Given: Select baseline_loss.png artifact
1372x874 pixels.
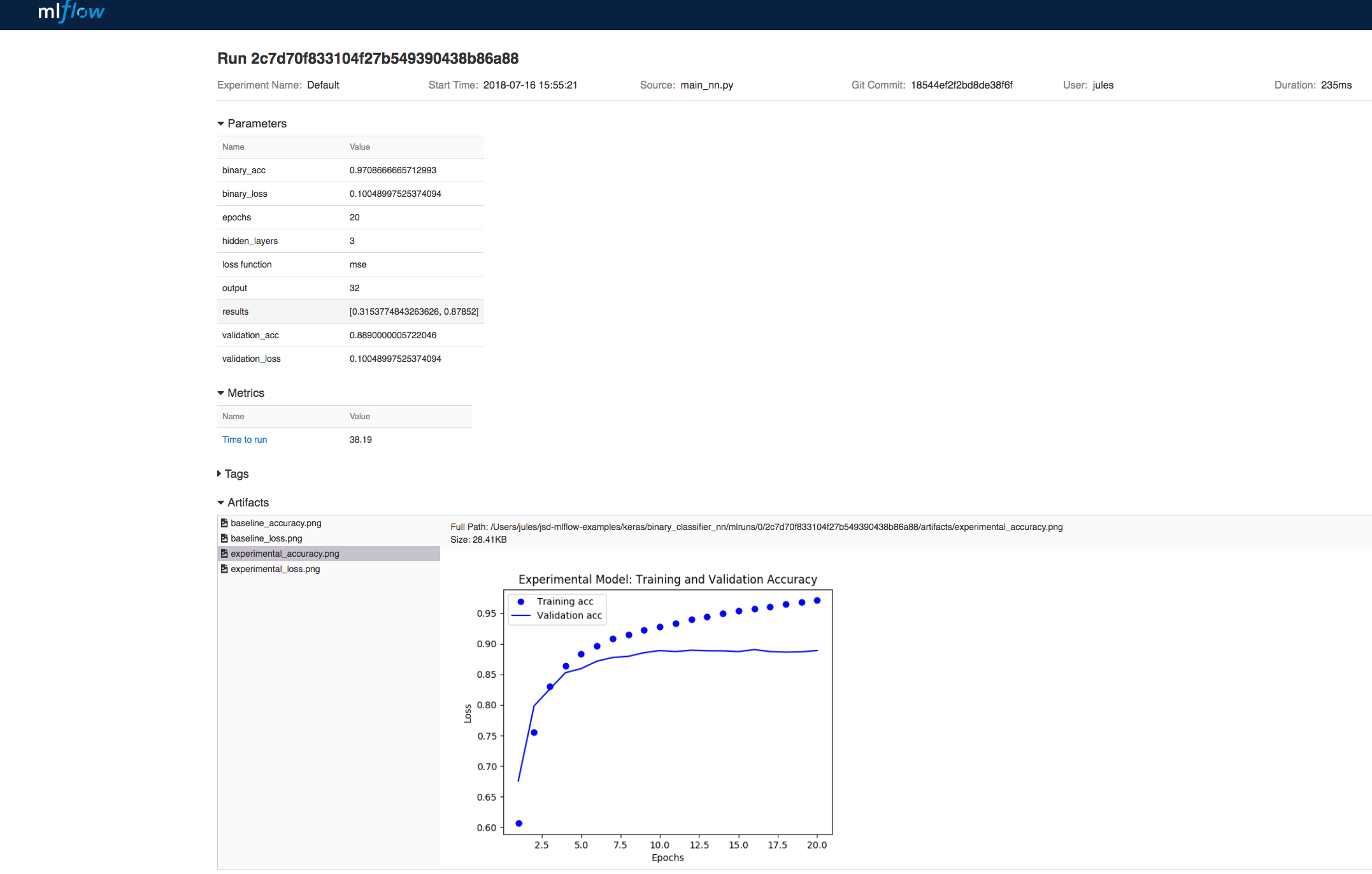Looking at the screenshot, I should 266,538.
